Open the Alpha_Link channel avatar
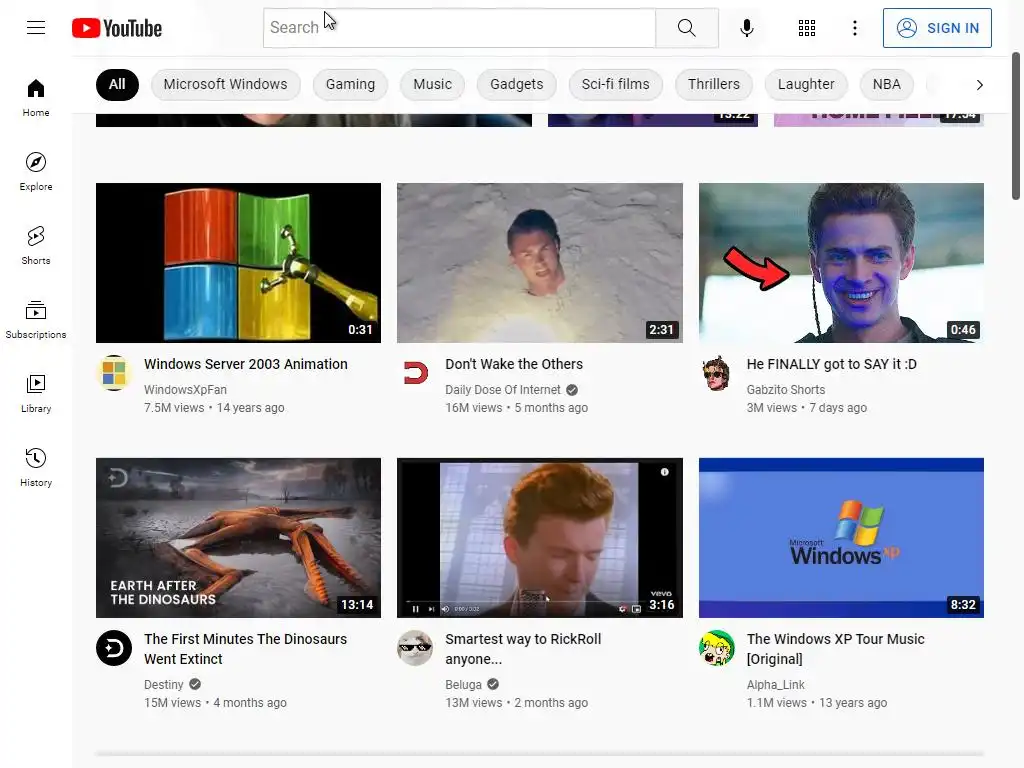Viewport: 1024px width, 768px height. pos(716,648)
